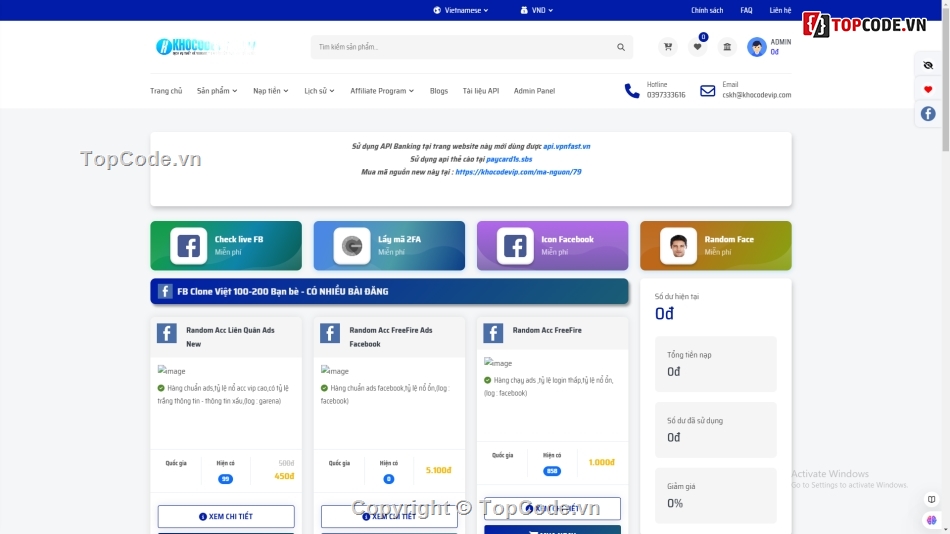Viewport: 950px width, 534px height.
Task: Open the VND currency dropdown
Action: pos(536,10)
